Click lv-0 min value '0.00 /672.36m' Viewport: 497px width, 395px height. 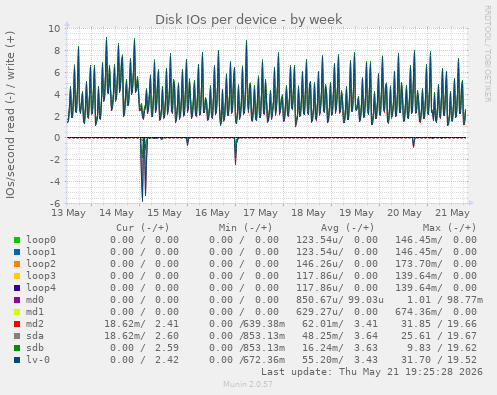(x=247, y=360)
